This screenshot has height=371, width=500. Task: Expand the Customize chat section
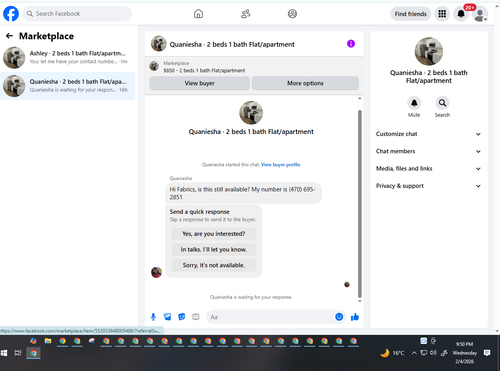point(429,134)
